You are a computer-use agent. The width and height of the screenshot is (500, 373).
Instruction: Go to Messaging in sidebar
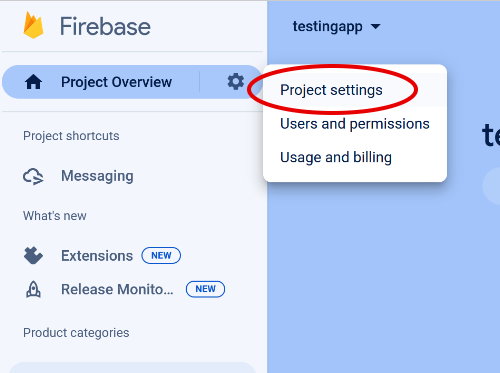click(x=97, y=176)
